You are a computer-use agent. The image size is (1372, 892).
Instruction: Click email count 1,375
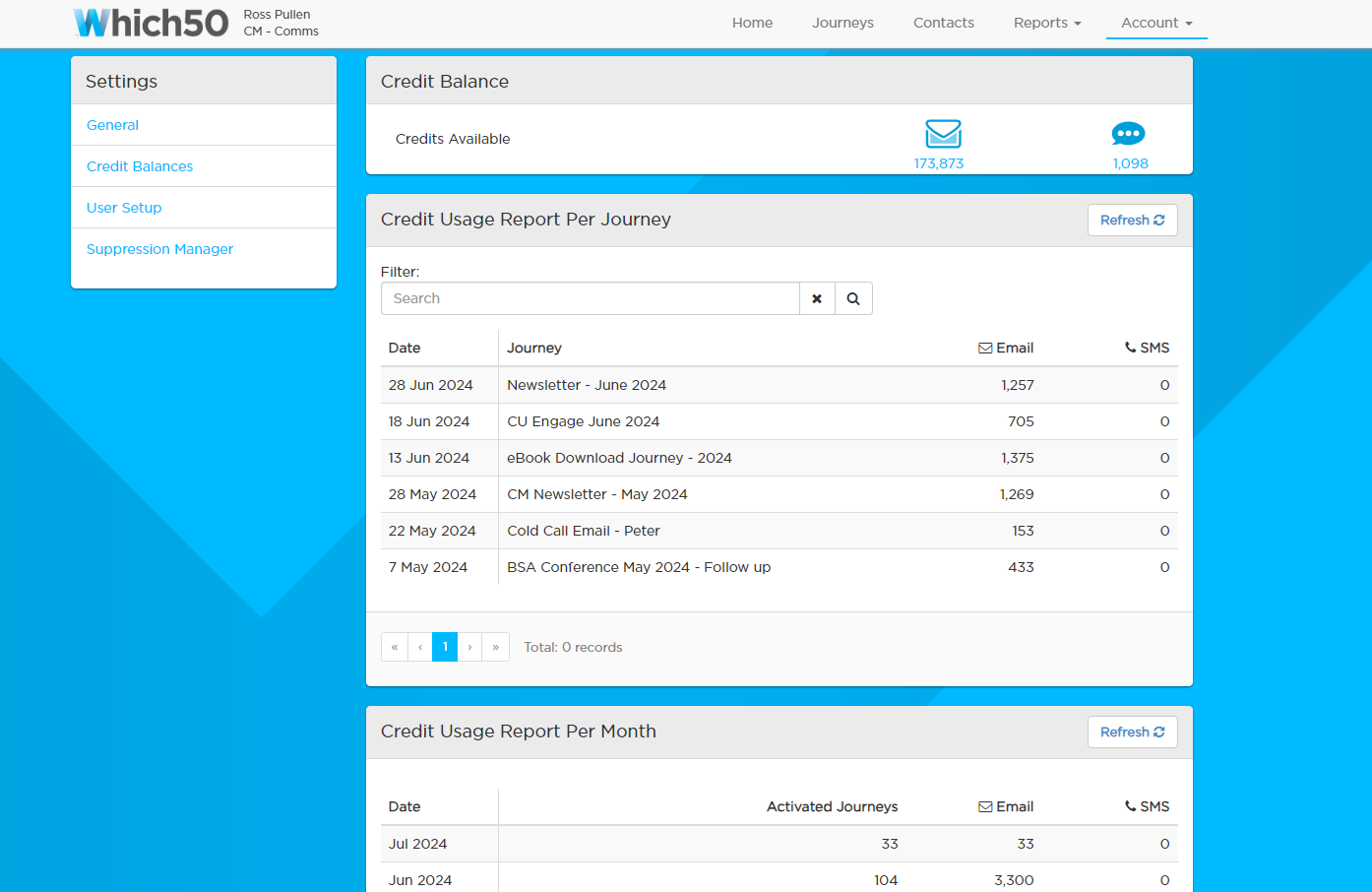[x=1018, y=458]
